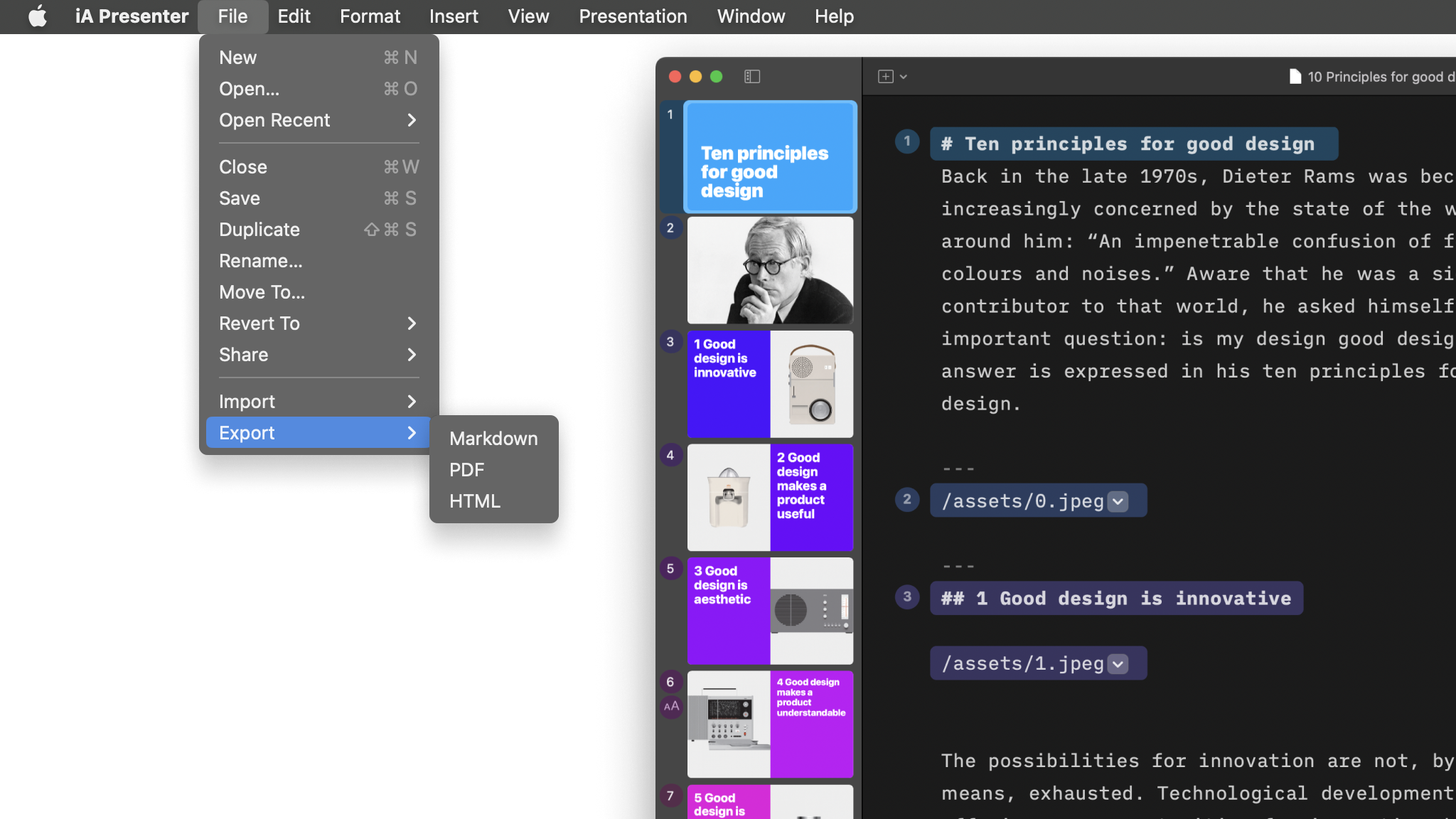
Task: Open the Import submenu
Action: click(318, 402)
